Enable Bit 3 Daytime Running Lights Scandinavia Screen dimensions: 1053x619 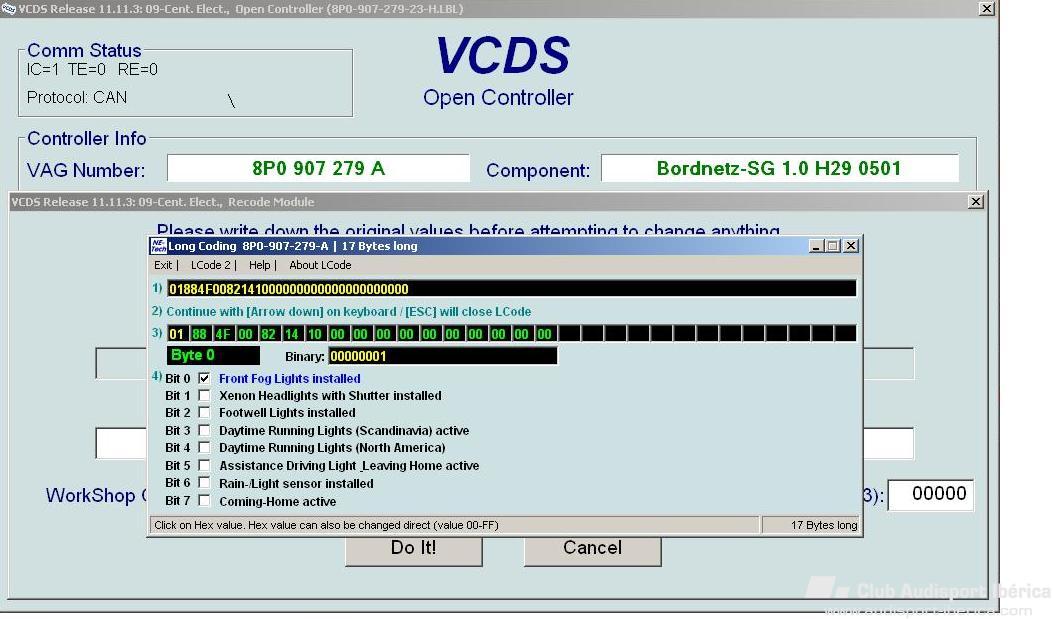tap(204, 430)
